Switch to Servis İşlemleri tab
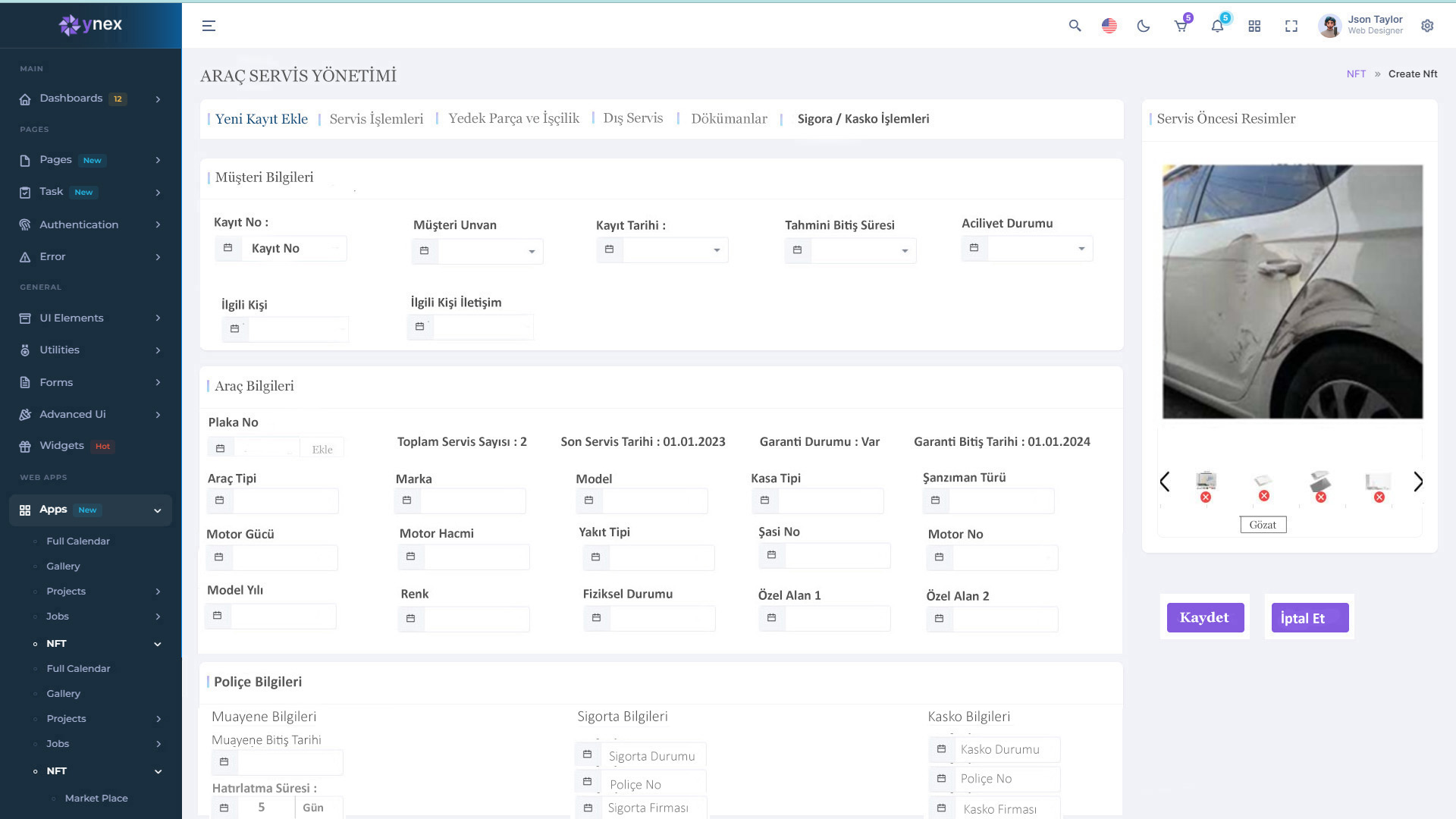Viewport: 1456px width, 819px height. tap(376, 119)
